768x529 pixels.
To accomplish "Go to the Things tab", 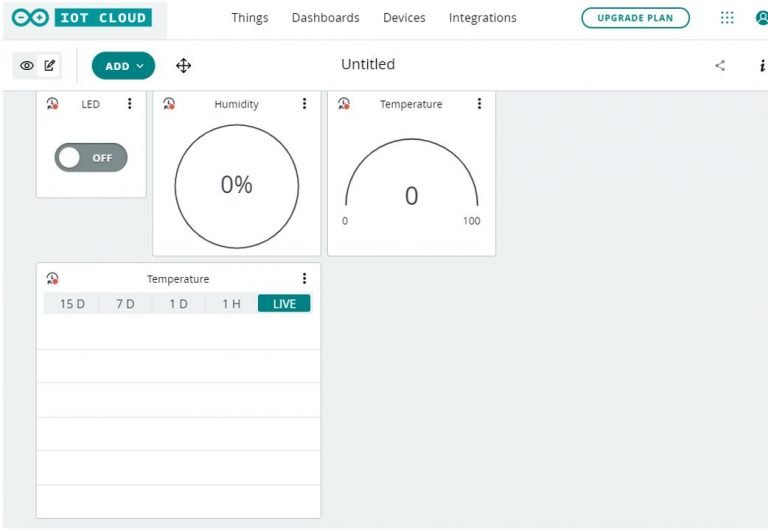I will point(249,18).
